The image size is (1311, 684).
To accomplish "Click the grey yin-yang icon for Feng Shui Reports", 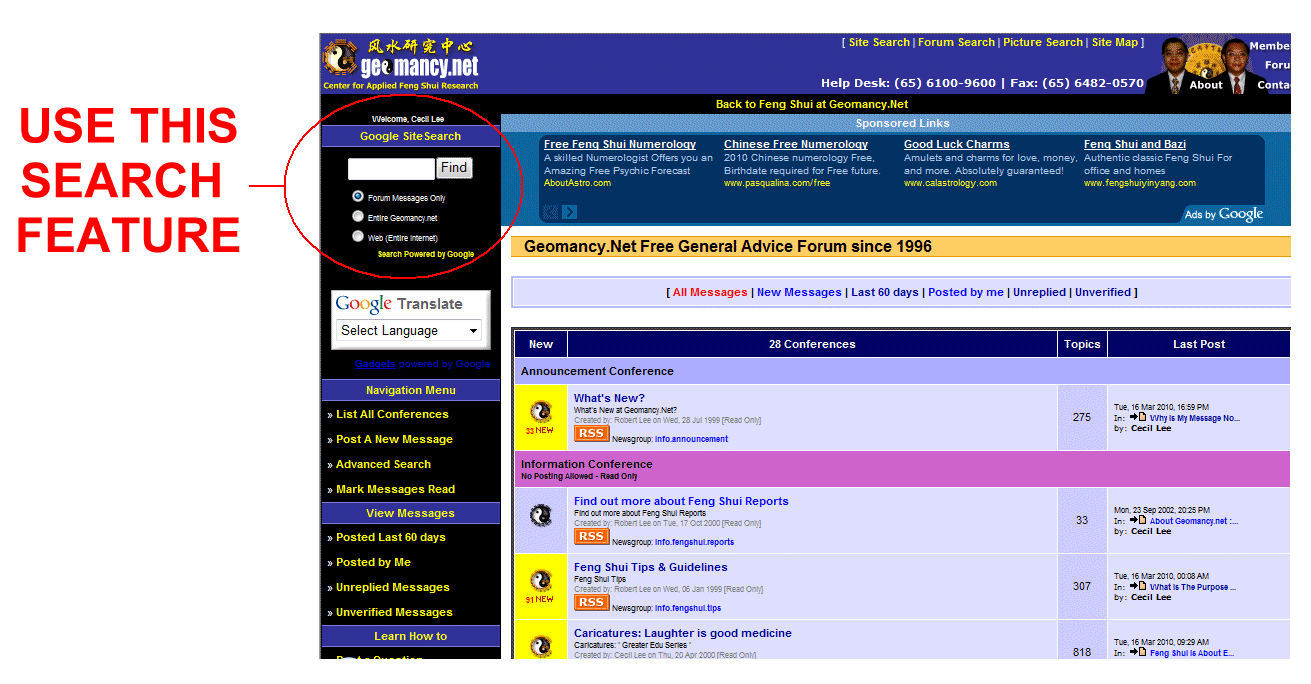I will [541, 516].
